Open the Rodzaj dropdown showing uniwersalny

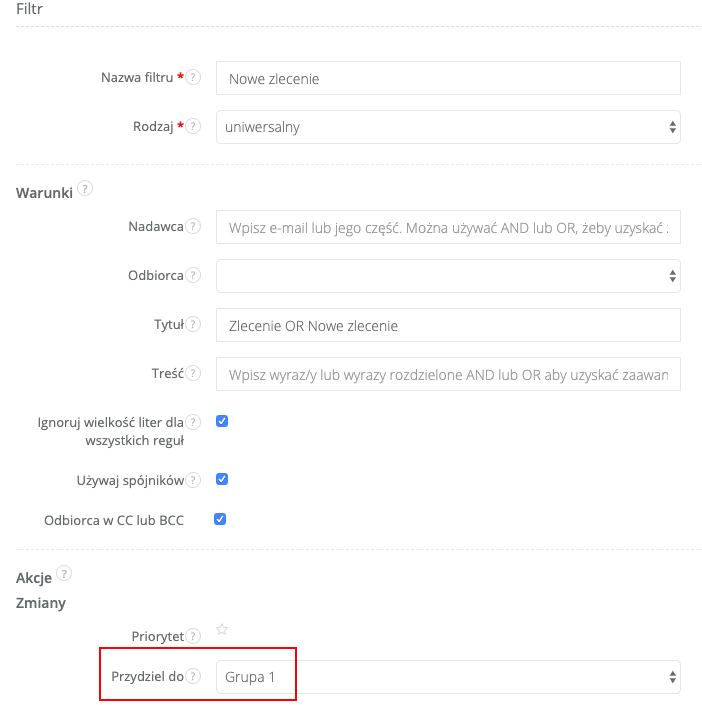coord(448,127)
